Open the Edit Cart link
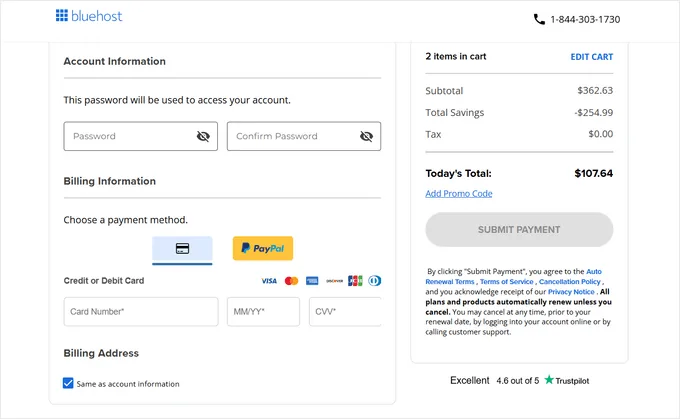The width and height of the screenshot is (680, 419). 591,57
